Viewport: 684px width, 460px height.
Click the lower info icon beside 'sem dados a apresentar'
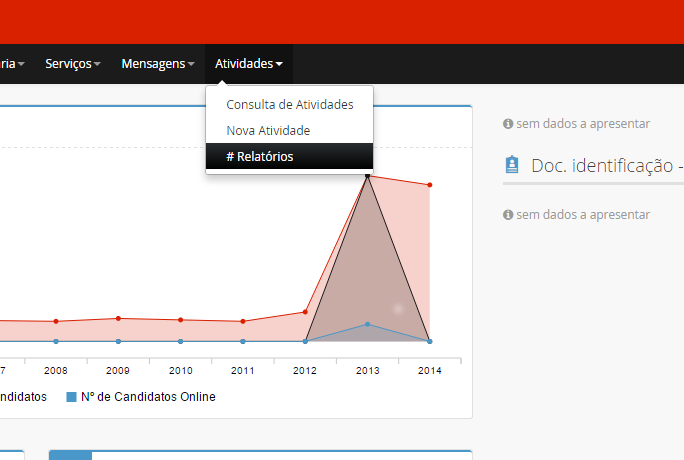click(508, 215)
